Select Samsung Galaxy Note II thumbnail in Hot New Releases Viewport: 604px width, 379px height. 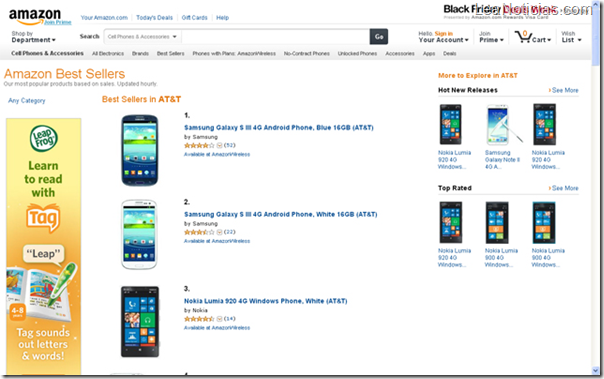pos(503,124)
